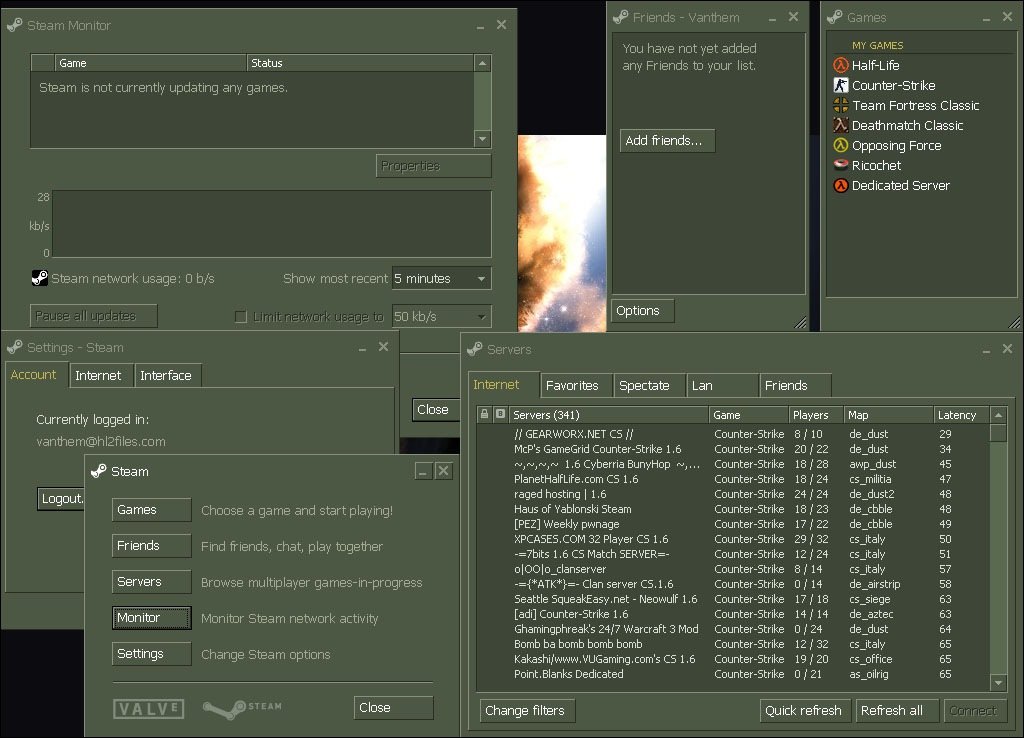Click Steam logo in Games window title

point(835,18)
